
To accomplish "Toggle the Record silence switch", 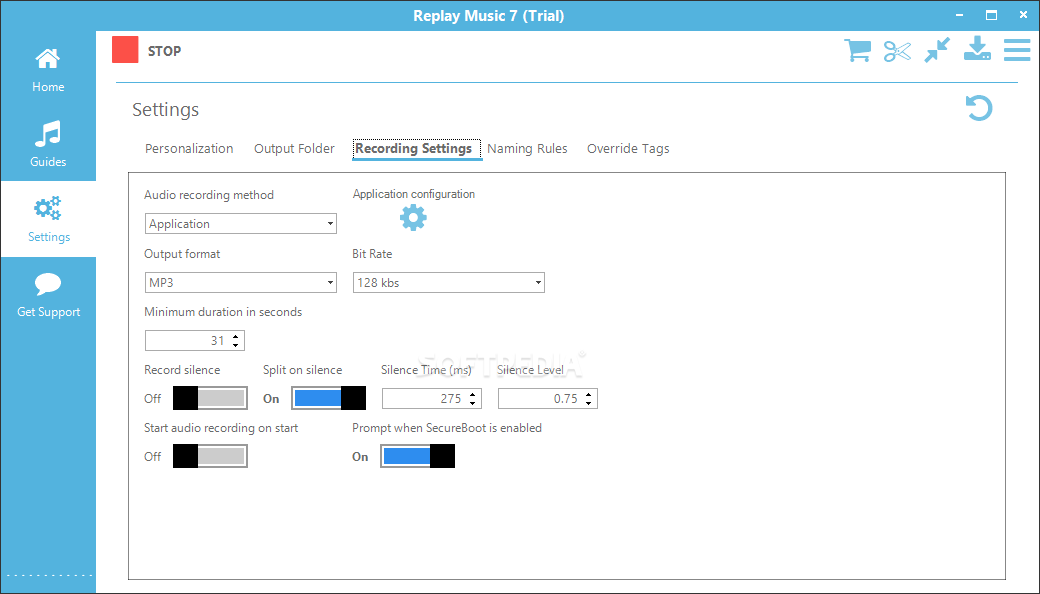I will coord(210,398).
